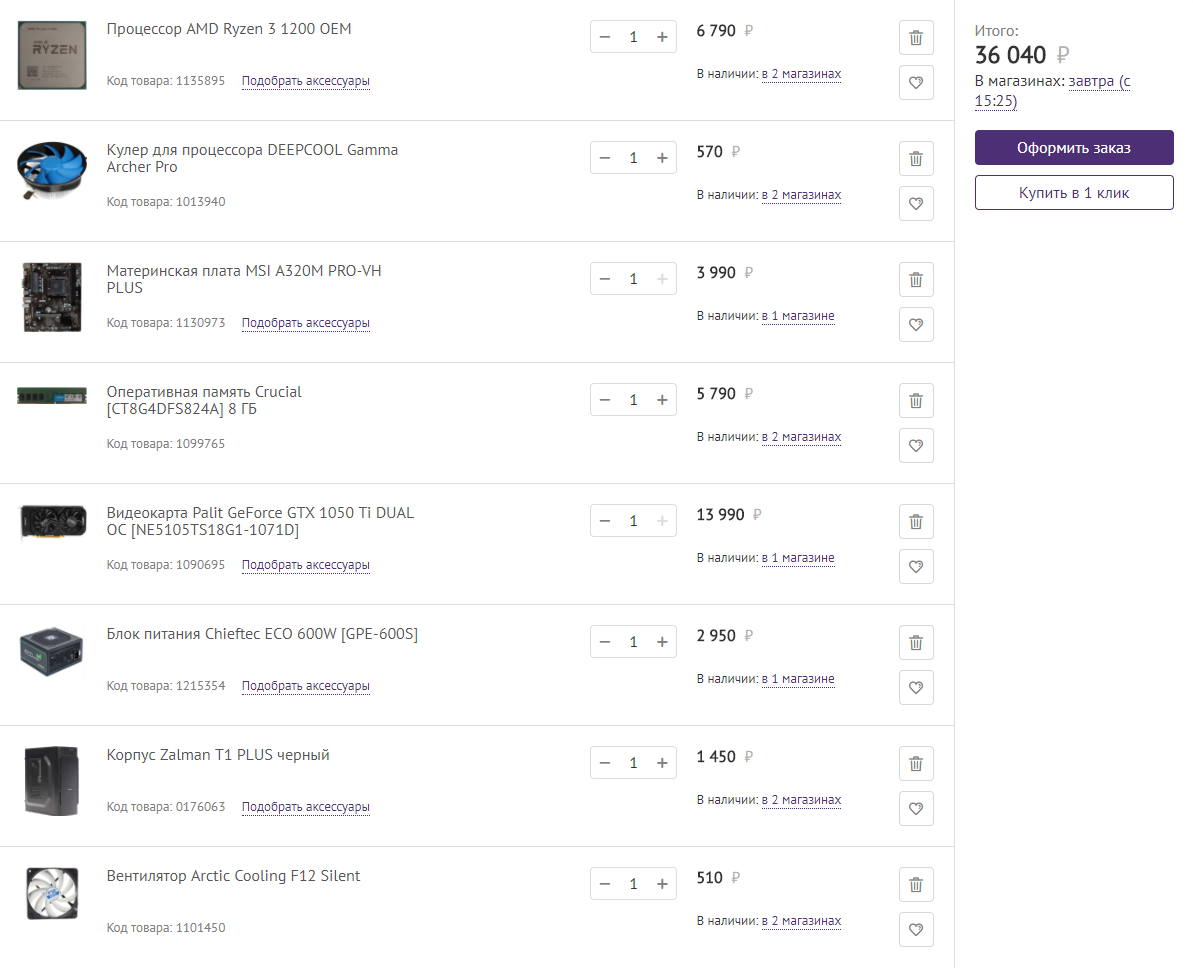
Task: Trash the Palit GTX 1050 Ti item
Action: [916, 522]
